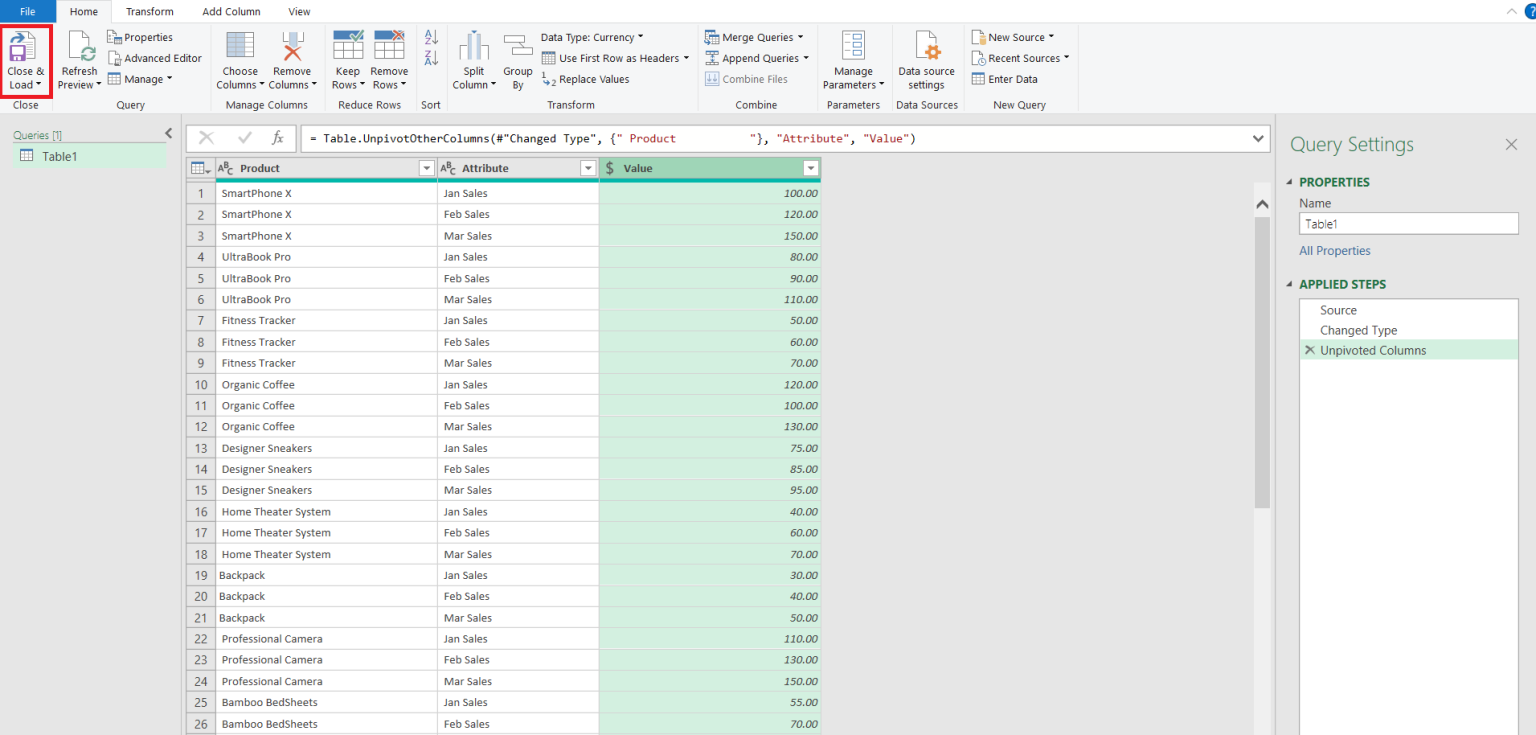1536x735 pixels.
Task: Delete the Unpivoted Columns step
Action: 1310,350
